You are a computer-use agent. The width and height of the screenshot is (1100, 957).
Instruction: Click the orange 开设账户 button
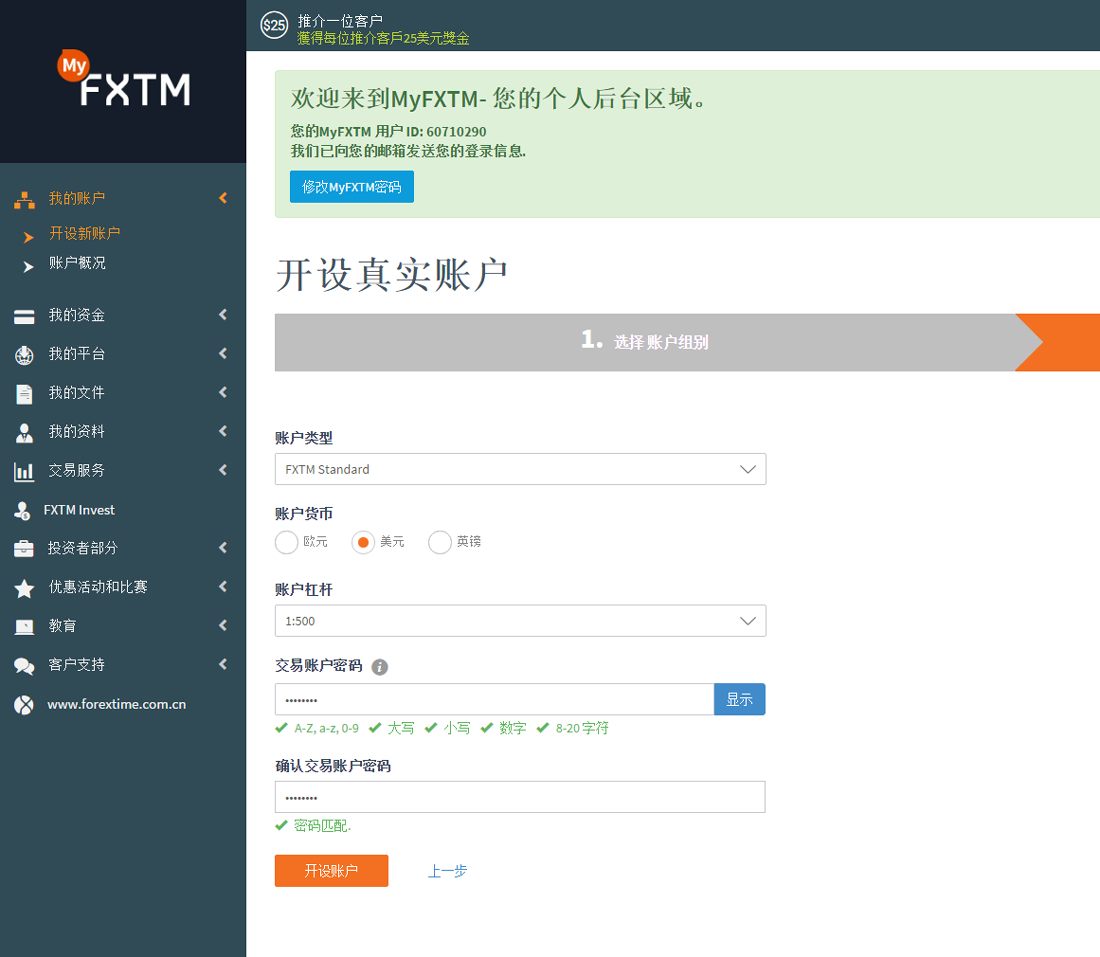click(332, 871)
